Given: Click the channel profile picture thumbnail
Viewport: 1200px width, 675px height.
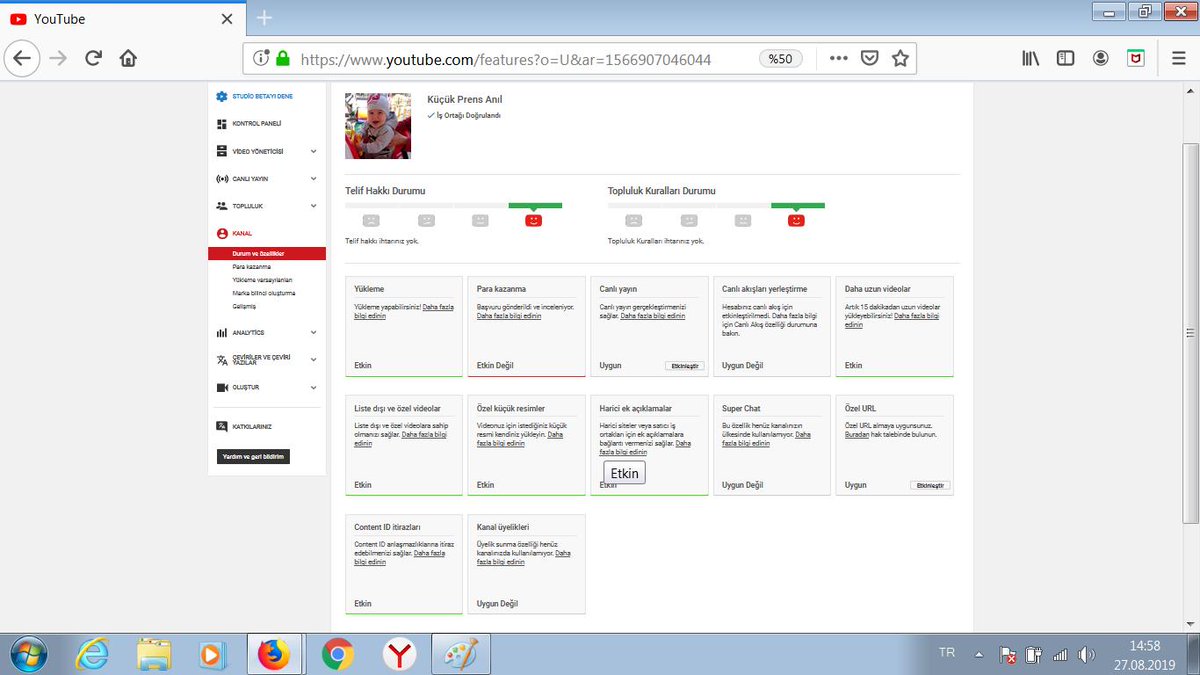Looking at the screenshot, I should (378, 126).
